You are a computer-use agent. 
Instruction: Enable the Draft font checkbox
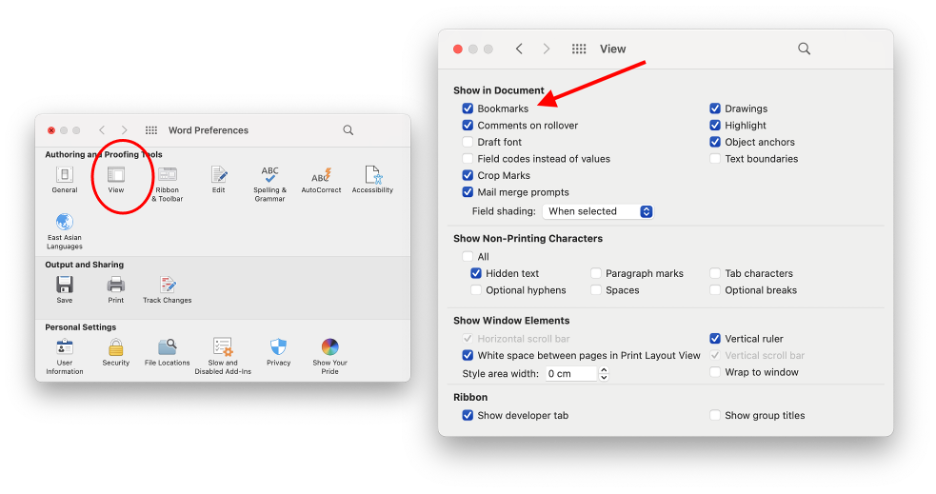tap(468, 142)
